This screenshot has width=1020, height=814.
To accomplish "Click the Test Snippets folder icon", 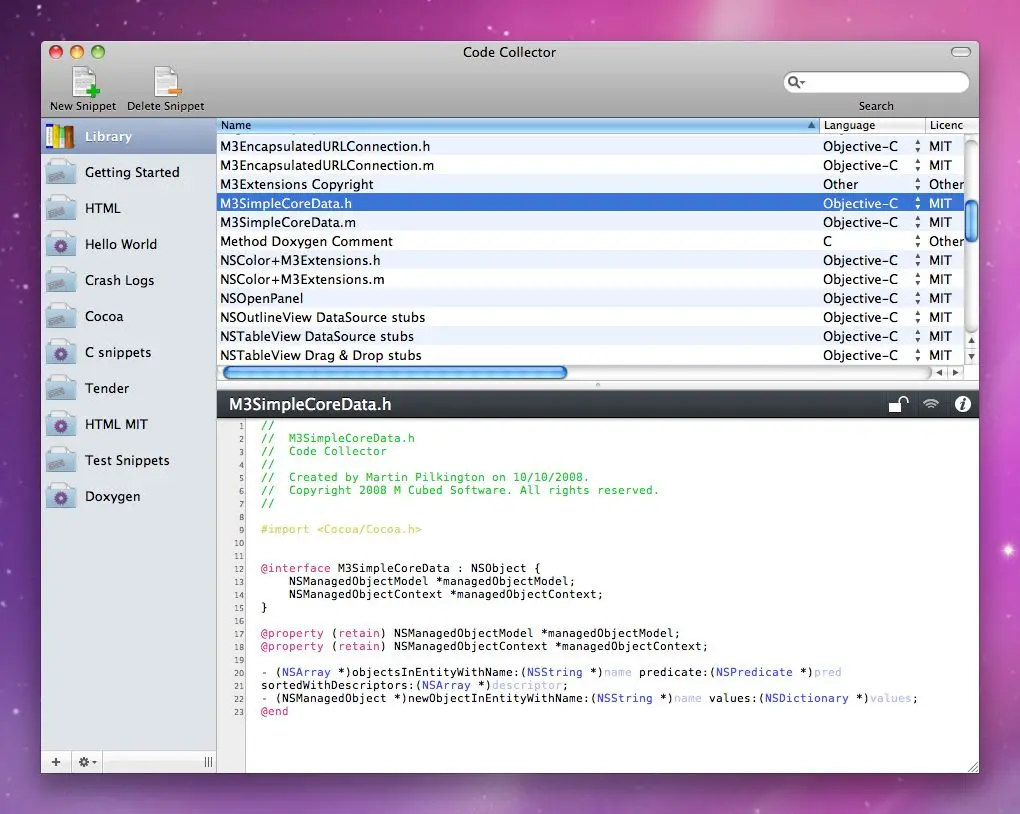I will click(60, 461).
